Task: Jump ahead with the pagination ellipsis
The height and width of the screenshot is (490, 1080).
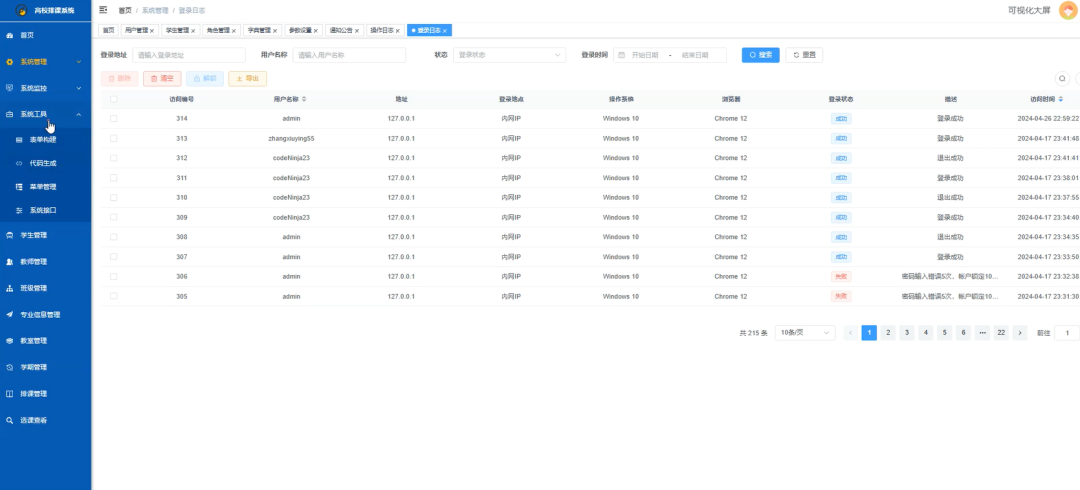Action: point(982,333)
